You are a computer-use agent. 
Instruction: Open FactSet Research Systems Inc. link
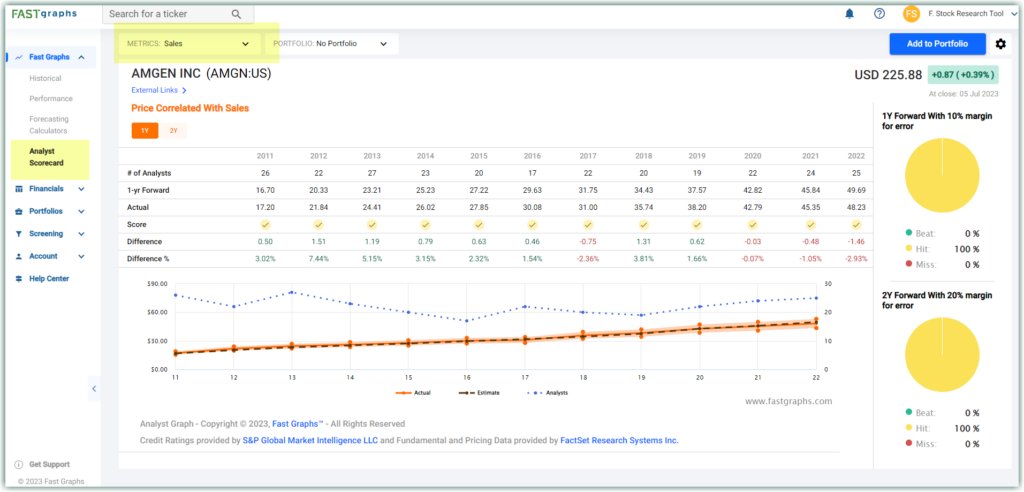click(619, 440)
